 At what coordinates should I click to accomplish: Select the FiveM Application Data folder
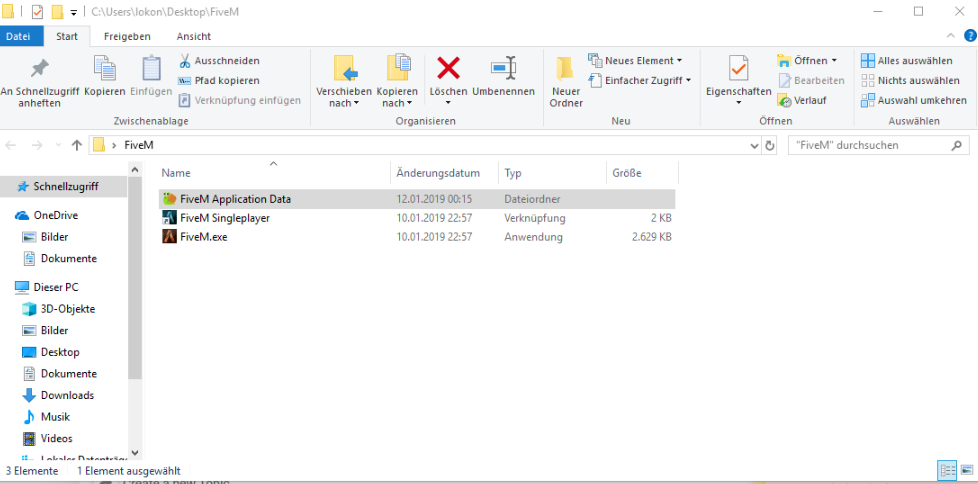(x=417, y=200)
